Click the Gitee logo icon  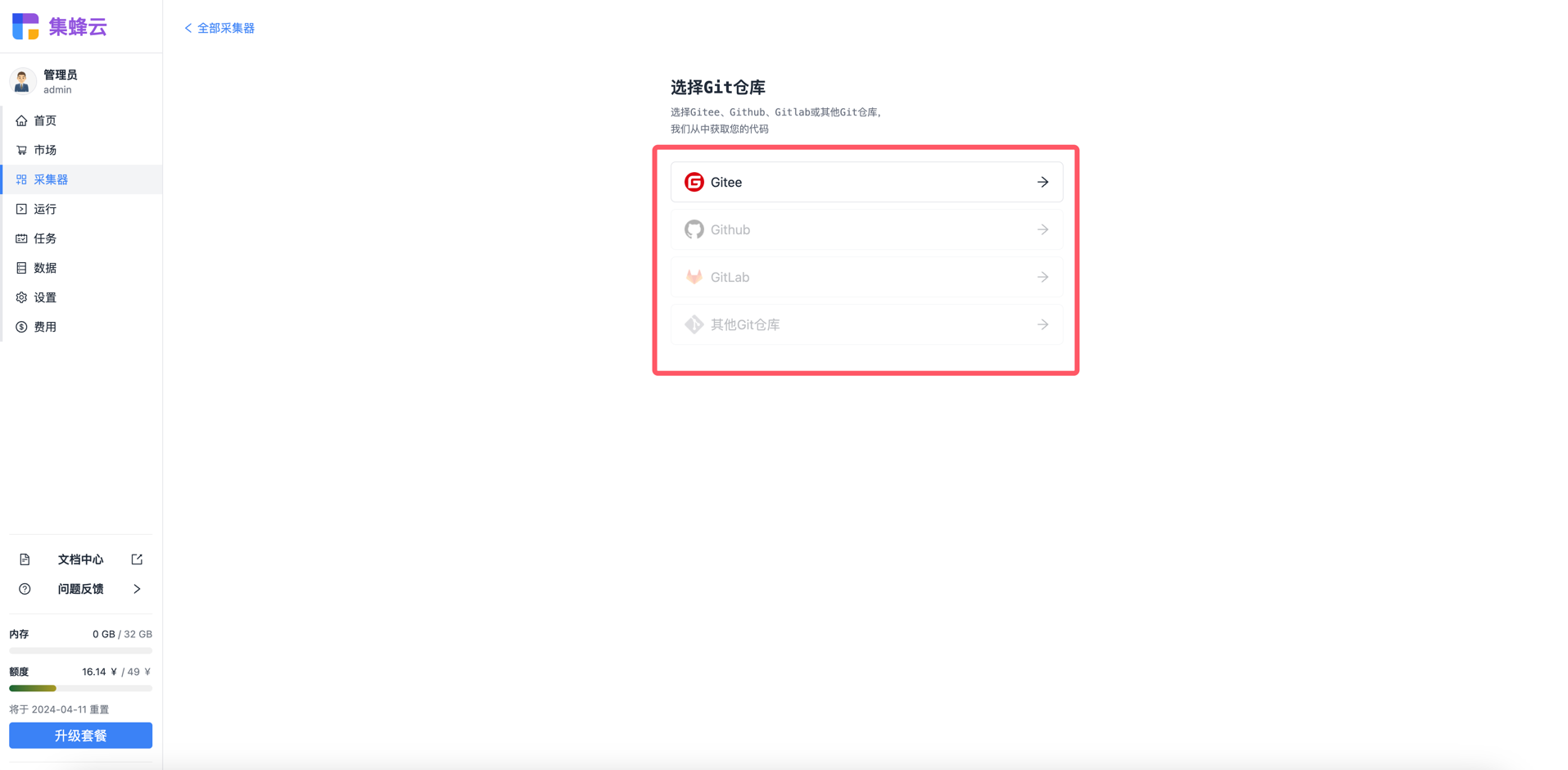click(x=694, y=182)
